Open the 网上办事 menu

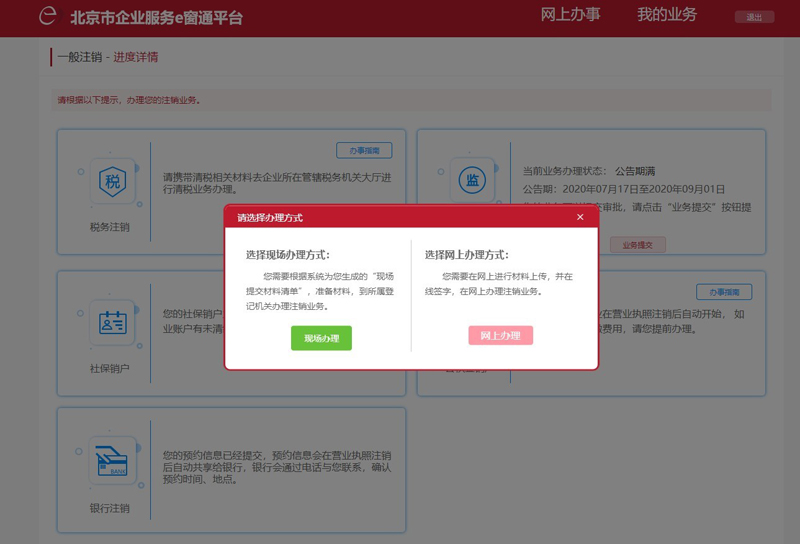[570, 15]
